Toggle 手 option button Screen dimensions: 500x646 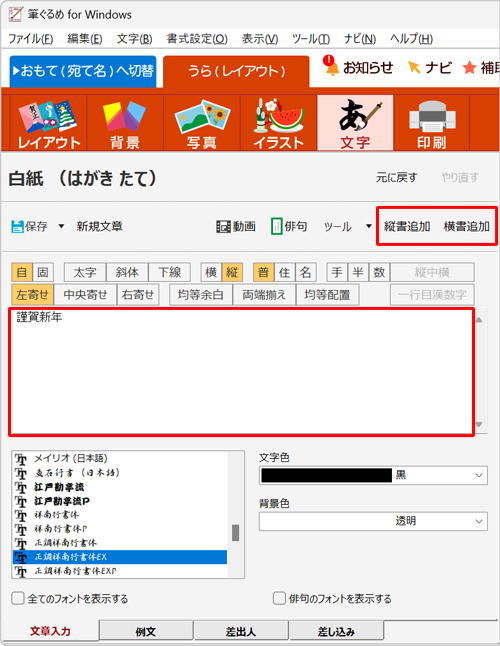[x=337, y=272]
